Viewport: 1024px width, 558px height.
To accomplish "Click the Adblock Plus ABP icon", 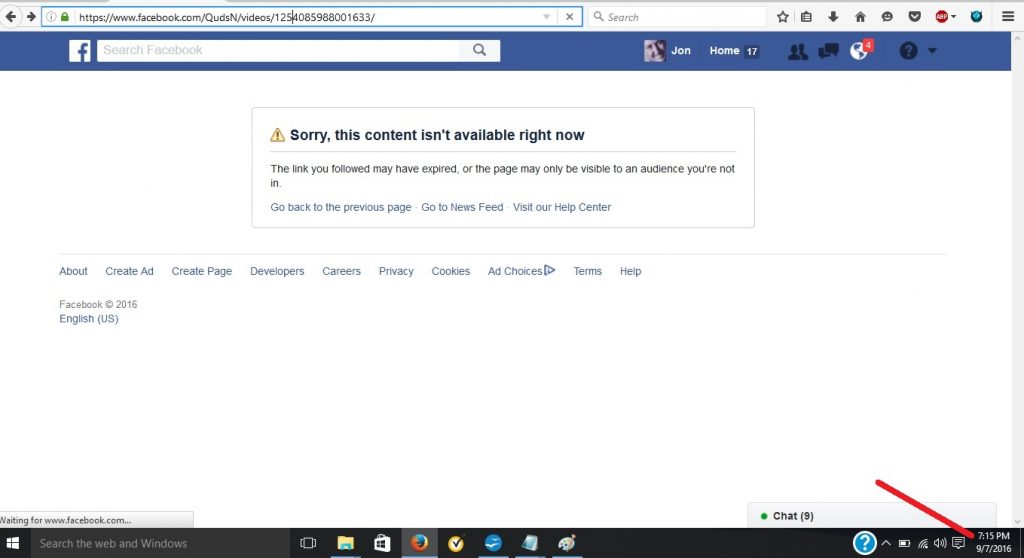I will point(942,17).
